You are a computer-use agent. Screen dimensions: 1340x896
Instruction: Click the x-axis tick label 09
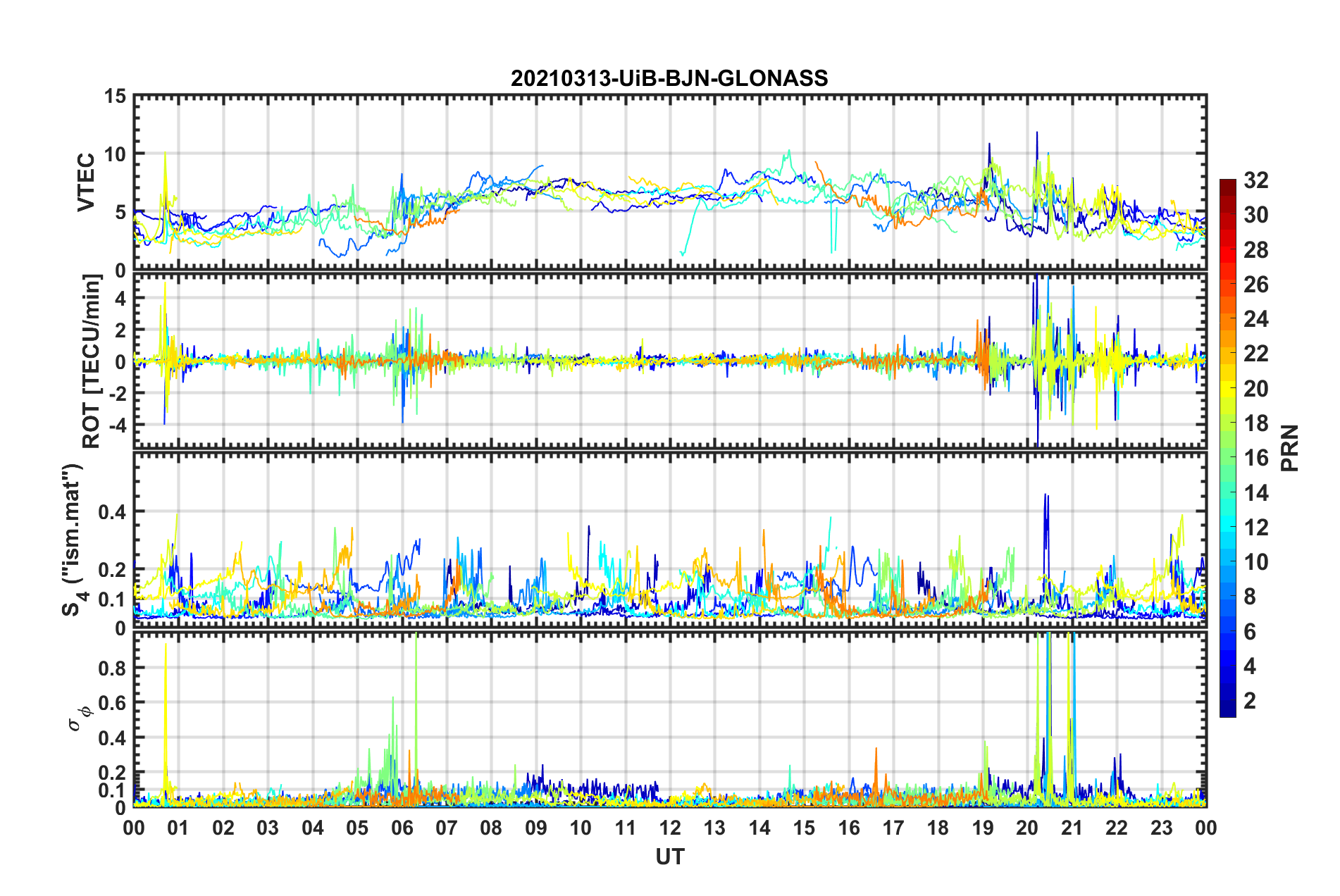click(536, 828)
